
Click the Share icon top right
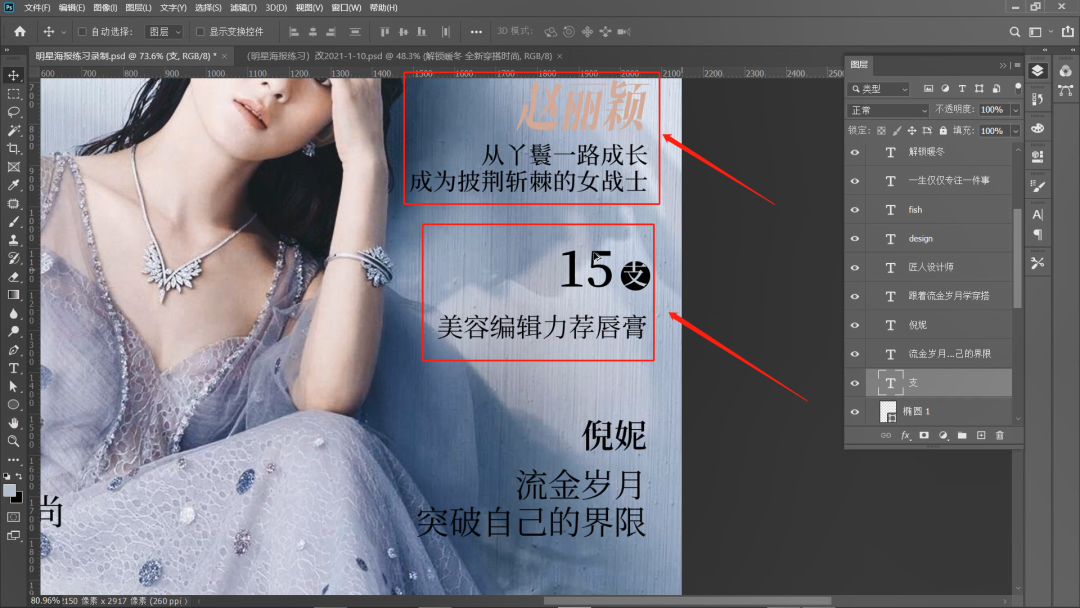pyautogui.click(x=1068, y=32)
